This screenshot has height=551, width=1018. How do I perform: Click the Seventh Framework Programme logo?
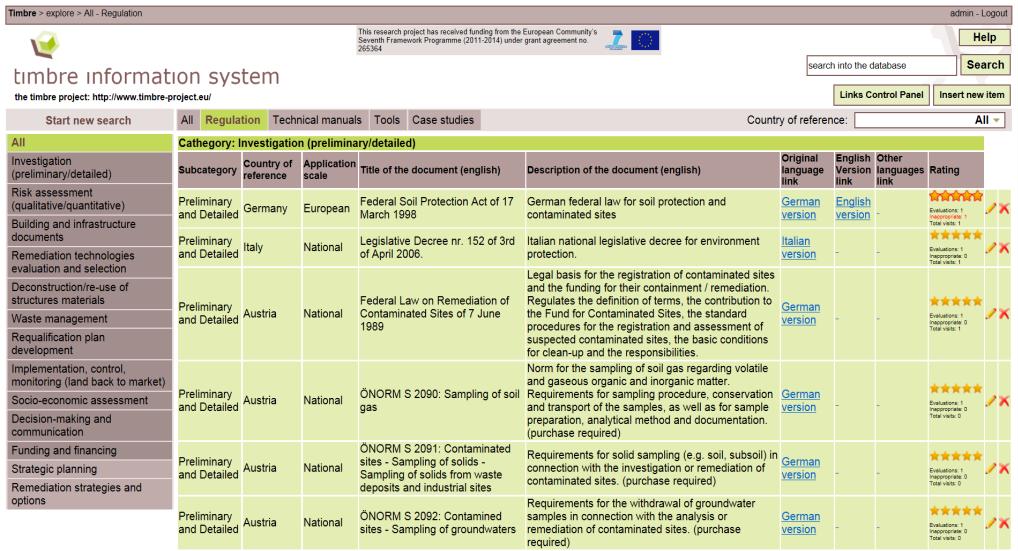tap(616, 40)
